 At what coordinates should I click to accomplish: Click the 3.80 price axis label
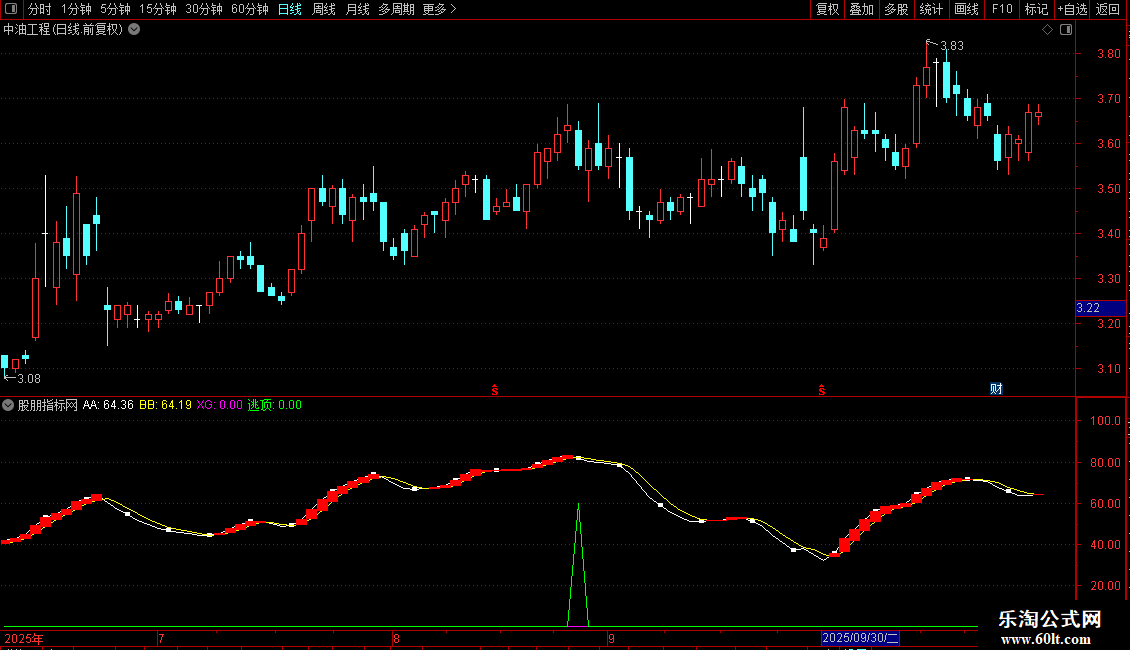pyautogui.click(x=1108, y=53)
